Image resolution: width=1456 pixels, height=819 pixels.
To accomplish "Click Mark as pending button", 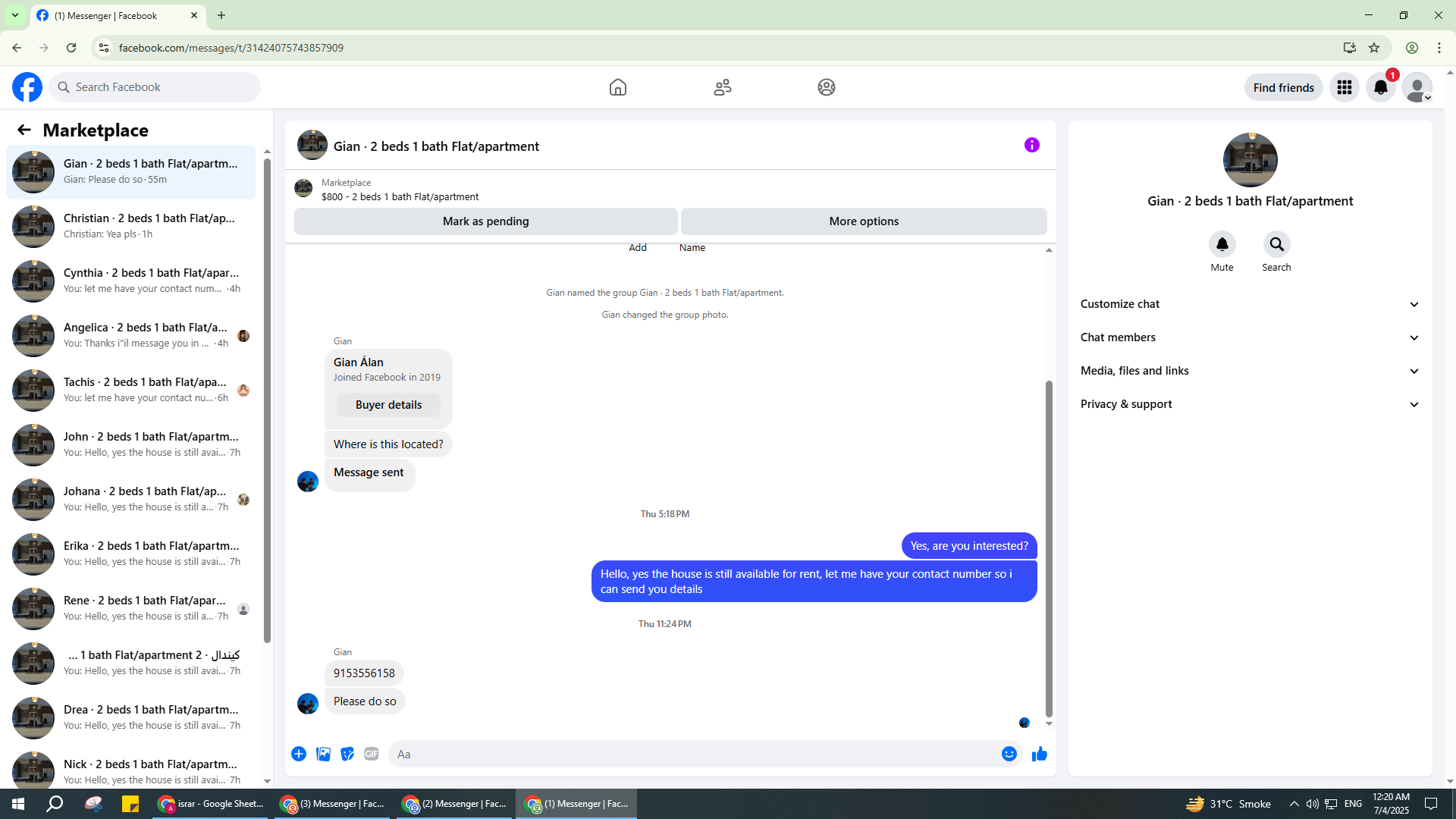I will 485,221.
